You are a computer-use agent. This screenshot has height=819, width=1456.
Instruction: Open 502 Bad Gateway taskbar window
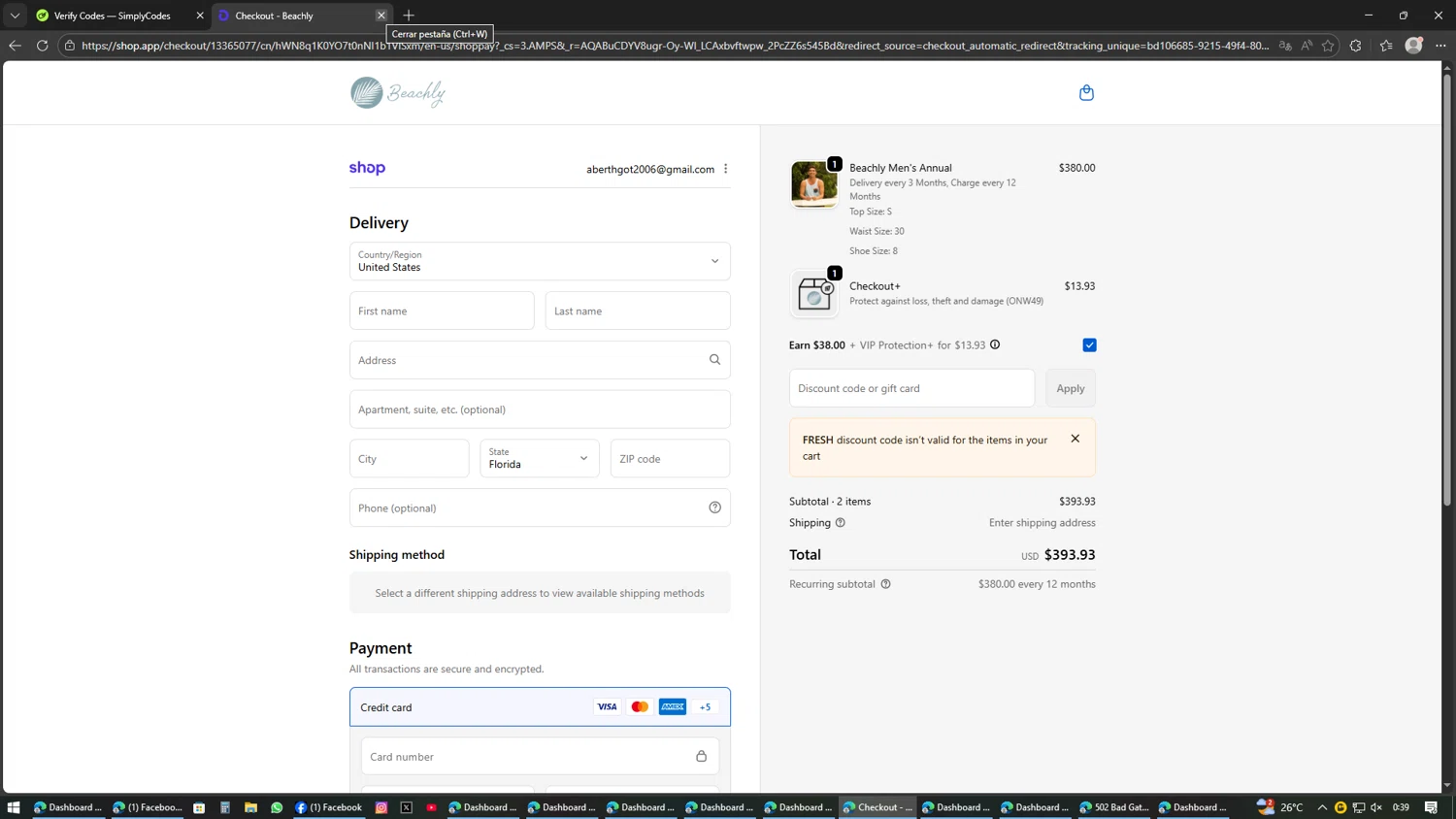coord(1114,807)
